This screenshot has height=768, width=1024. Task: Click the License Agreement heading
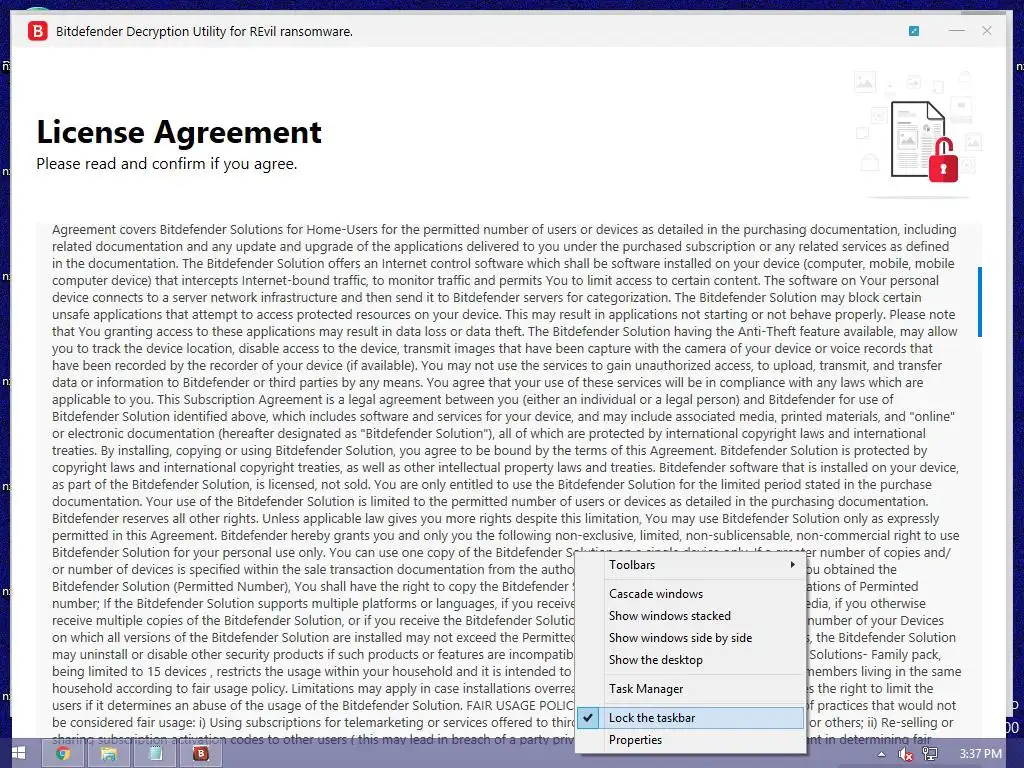pyautogui.click(x=179, y=132)
